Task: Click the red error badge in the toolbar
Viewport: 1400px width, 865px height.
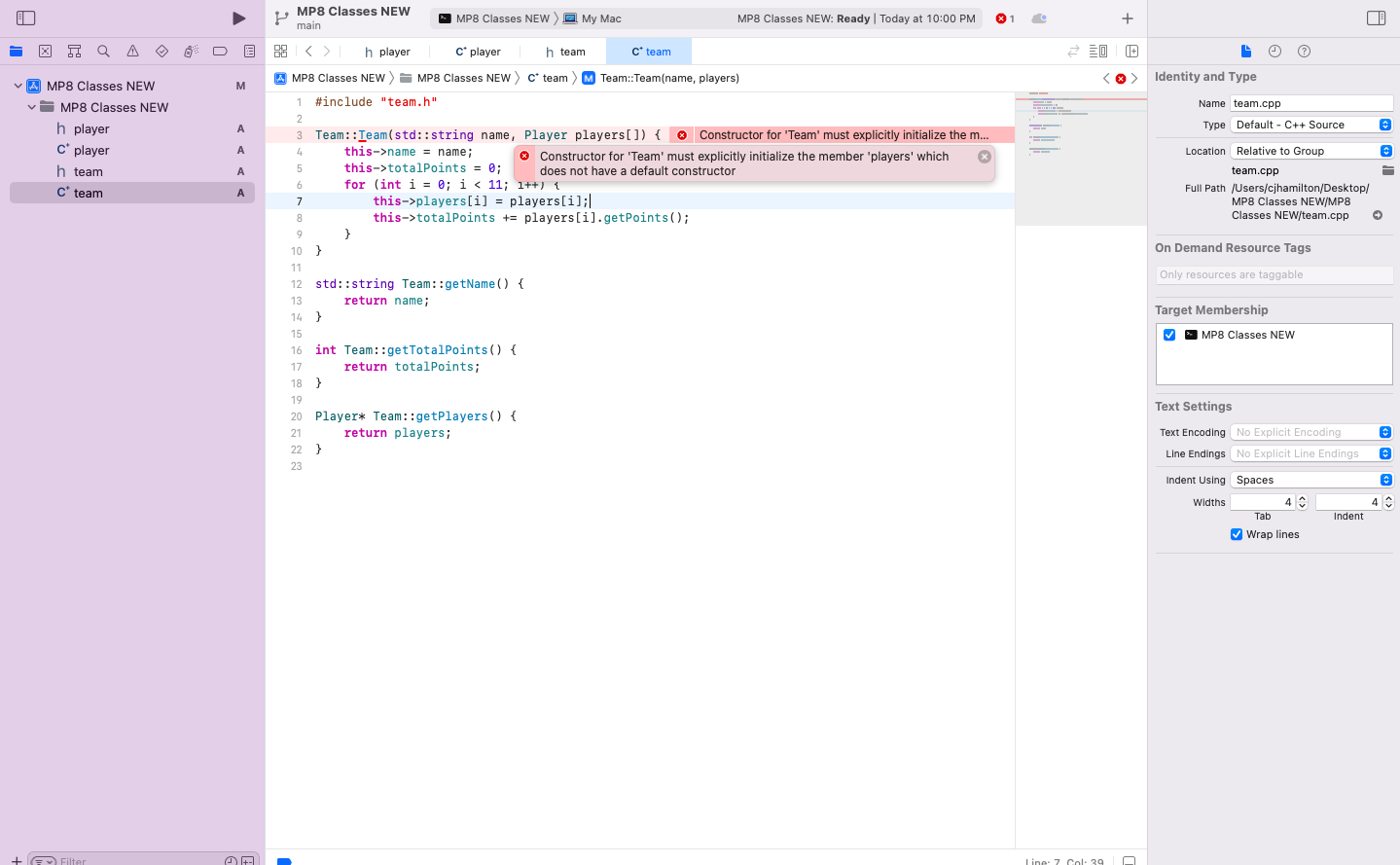Action: 1002,18
